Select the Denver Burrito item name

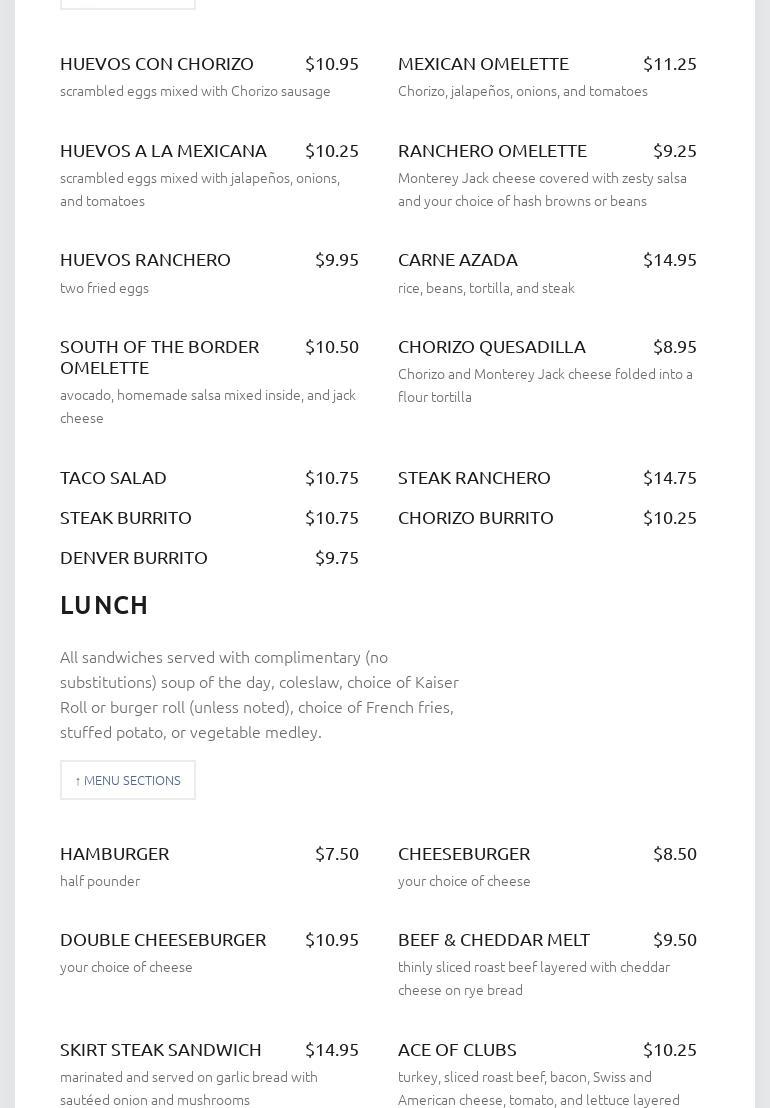coord(134,558)
